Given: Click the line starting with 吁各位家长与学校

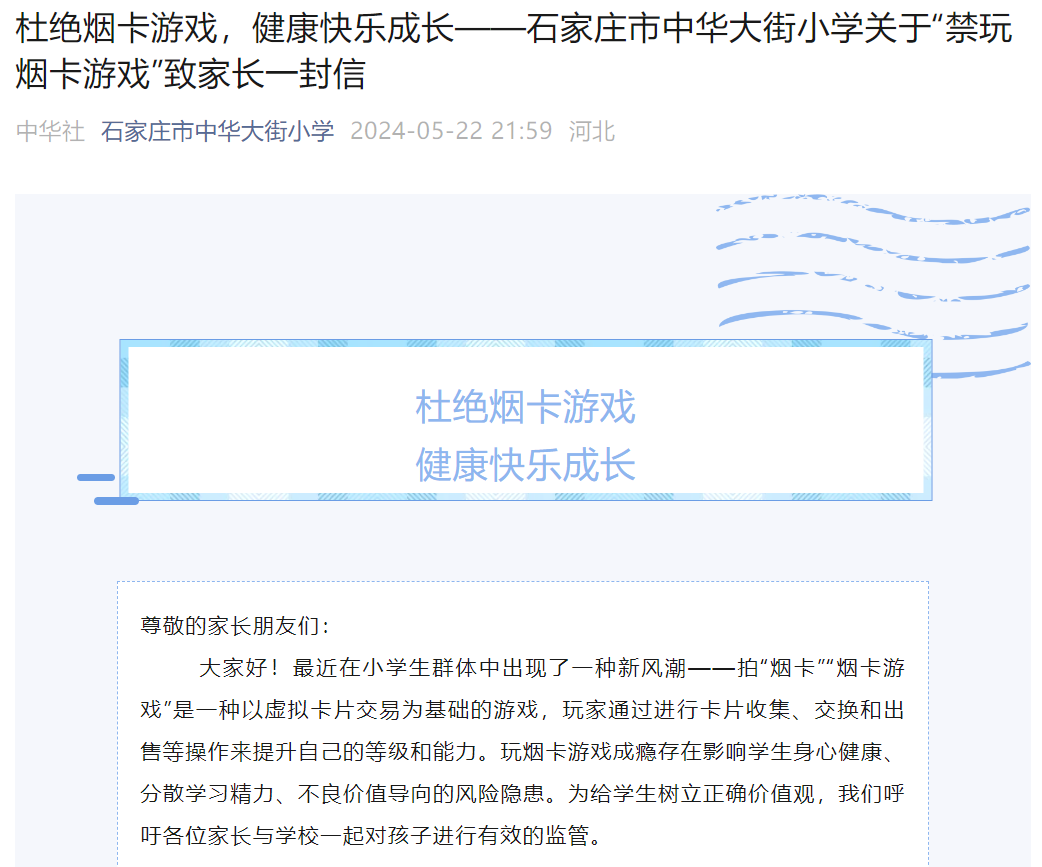Looking at the screenshot, I should point(371,835).
